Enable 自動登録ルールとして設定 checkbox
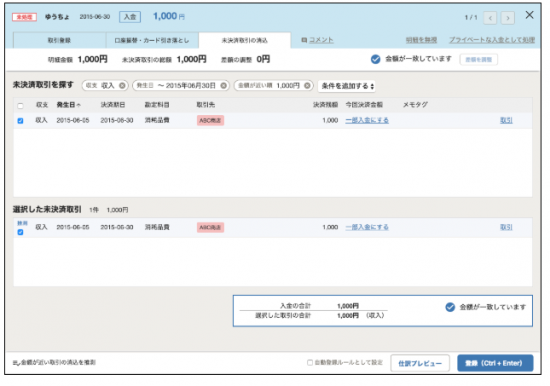This screenshot has height=386, width=550. click(310, 362)
